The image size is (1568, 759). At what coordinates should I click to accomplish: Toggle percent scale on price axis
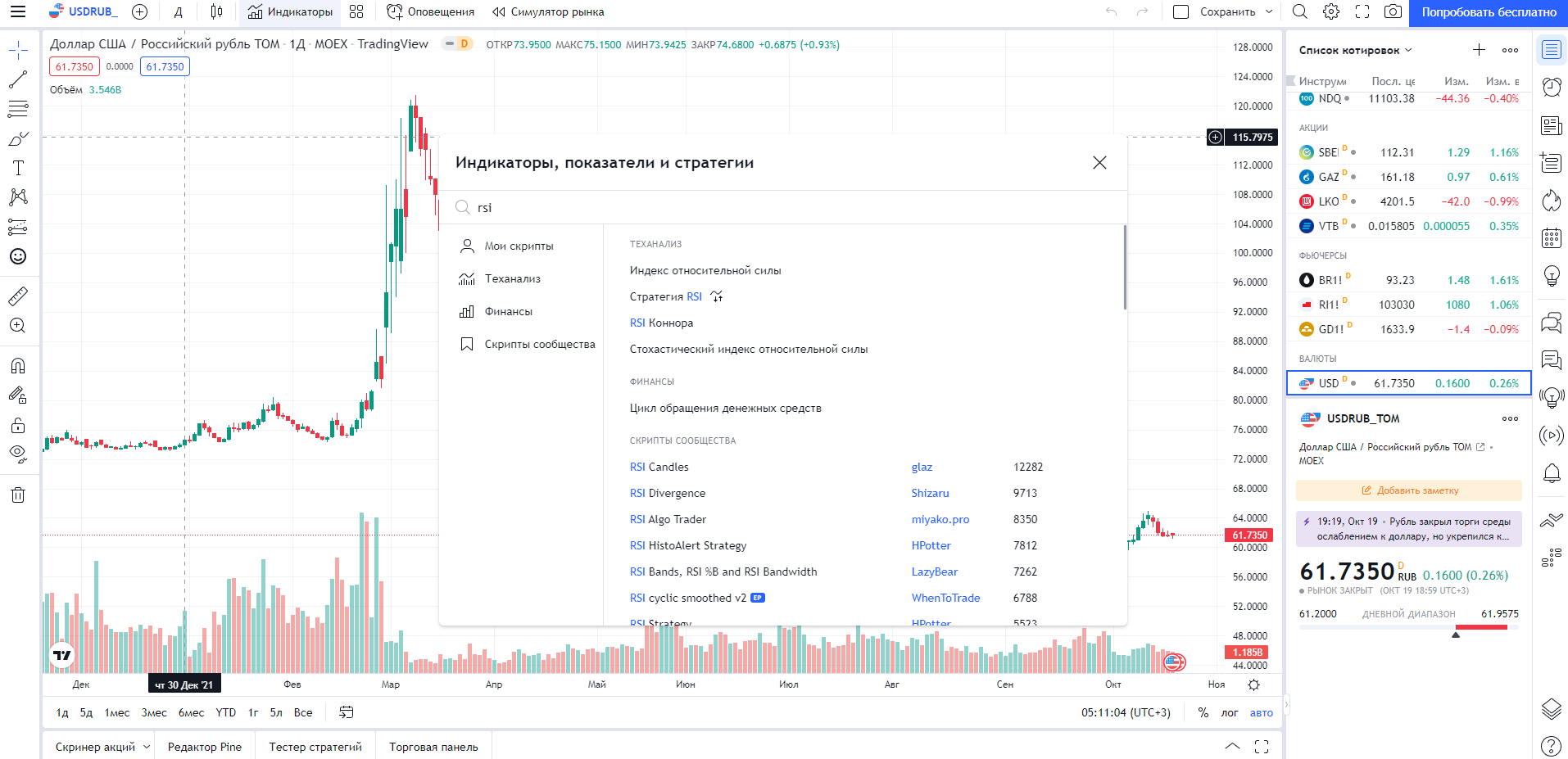pyautogui.click(x=1203, y=712)
